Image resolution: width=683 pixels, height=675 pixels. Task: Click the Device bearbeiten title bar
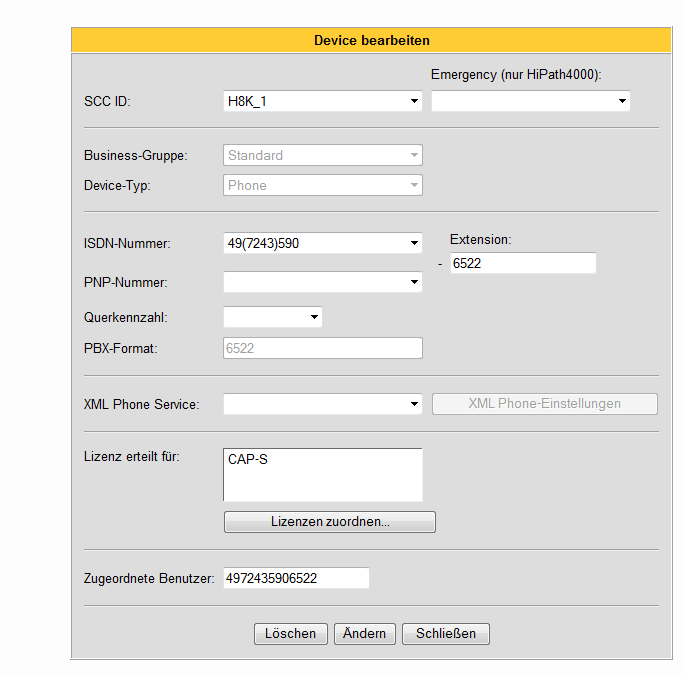point(372,40)
